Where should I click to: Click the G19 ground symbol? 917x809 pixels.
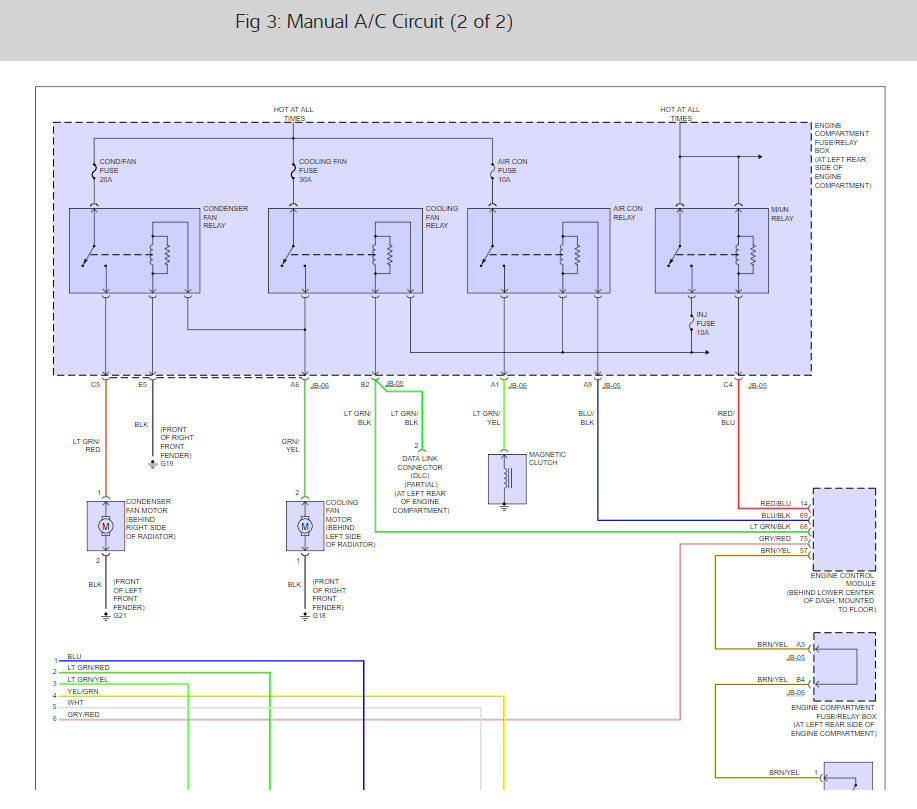click(153, 464)
